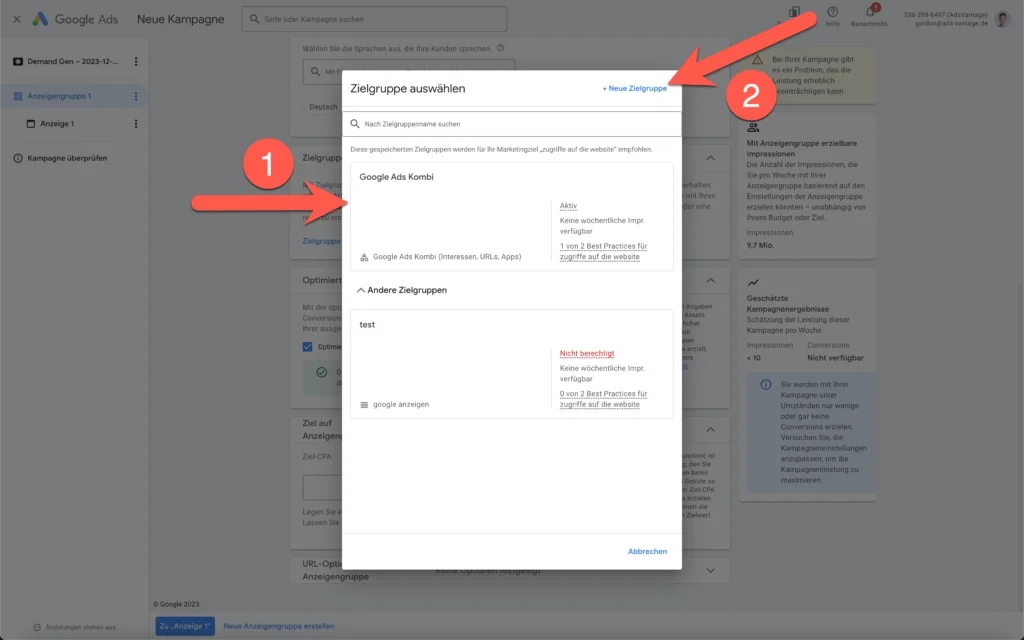Select the test audience card
This screenshot has width=1024, height=640.
tap(512, 364)
